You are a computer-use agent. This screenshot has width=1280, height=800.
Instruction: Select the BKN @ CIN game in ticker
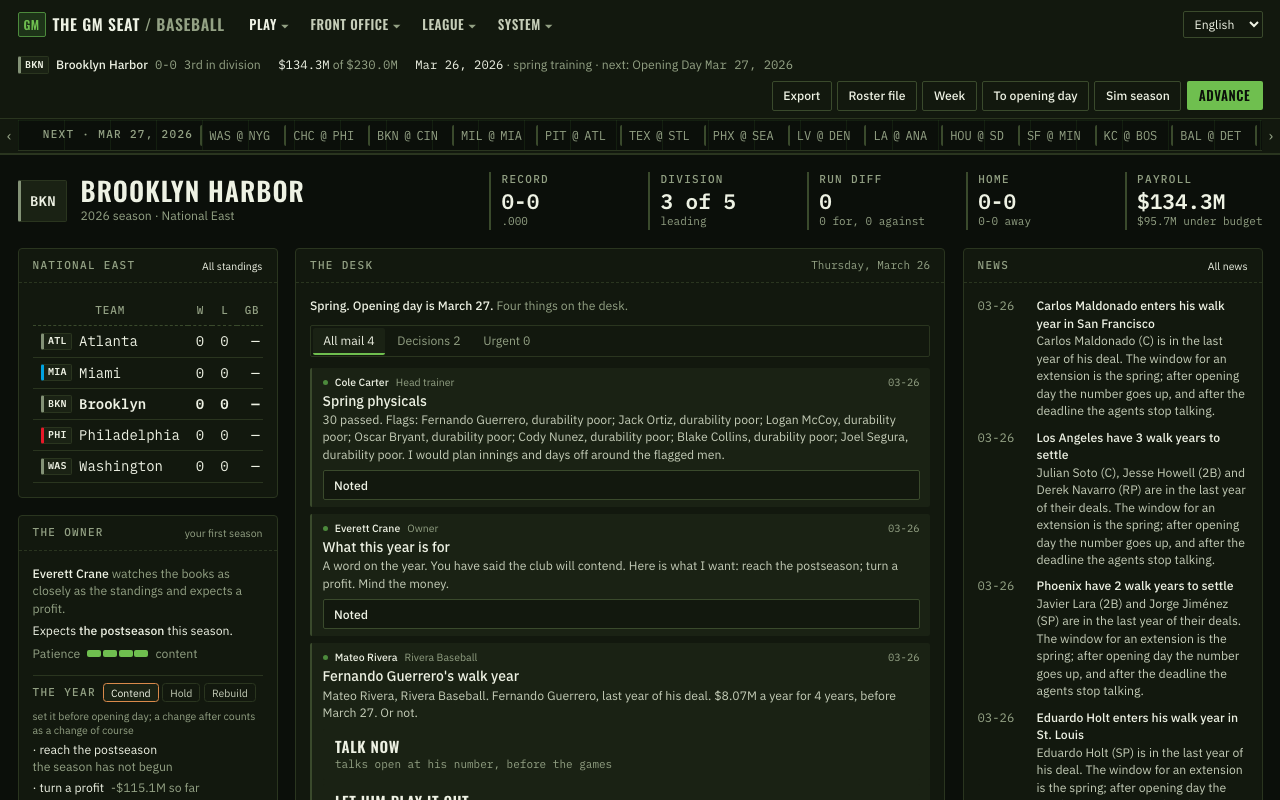[407, 136]
